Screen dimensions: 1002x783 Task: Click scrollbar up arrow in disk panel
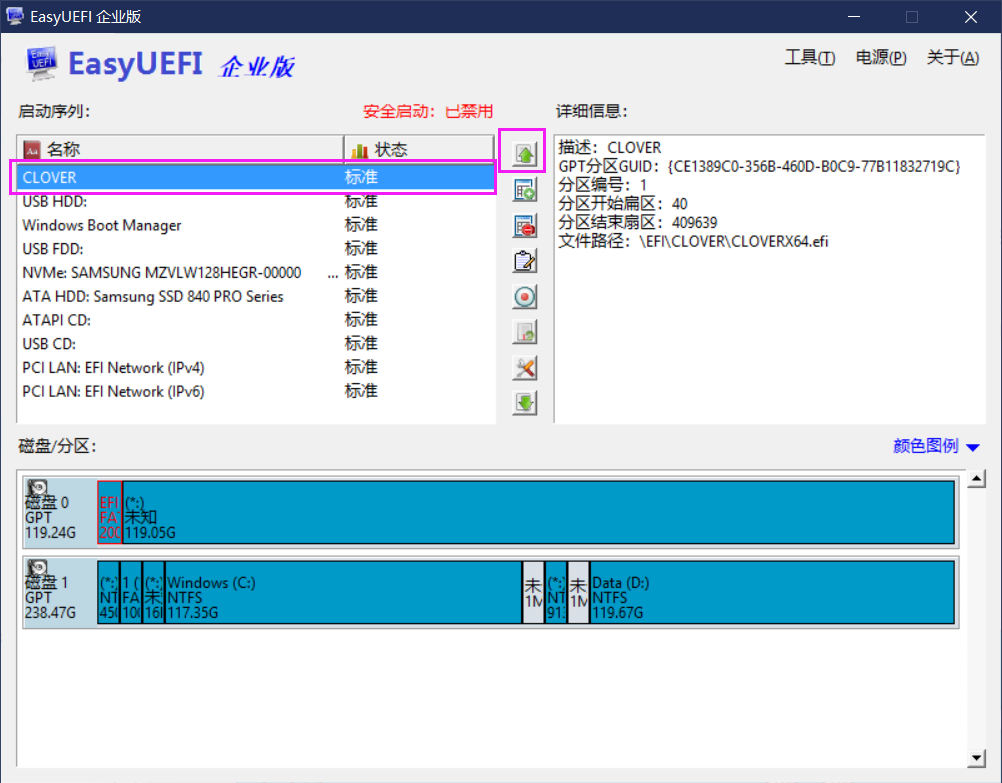pos(976,479)
